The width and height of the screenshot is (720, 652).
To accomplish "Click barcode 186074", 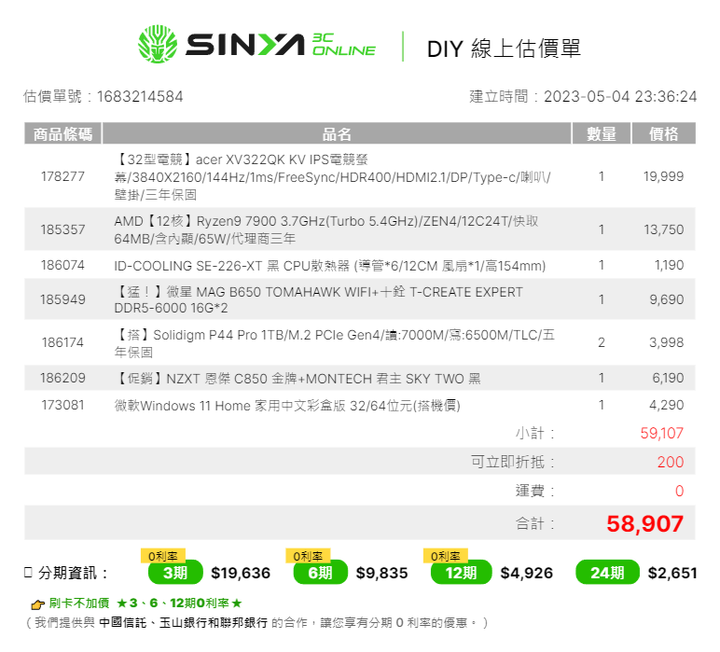I will coord(63,265).
